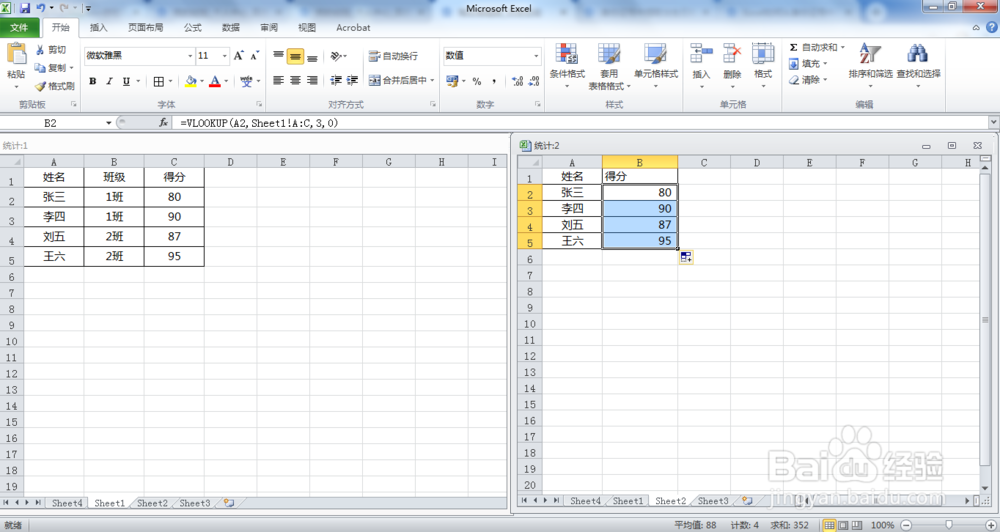Expand the formula bar arrow
This screenshot has height=532, width=1000.
coord(994,122)
